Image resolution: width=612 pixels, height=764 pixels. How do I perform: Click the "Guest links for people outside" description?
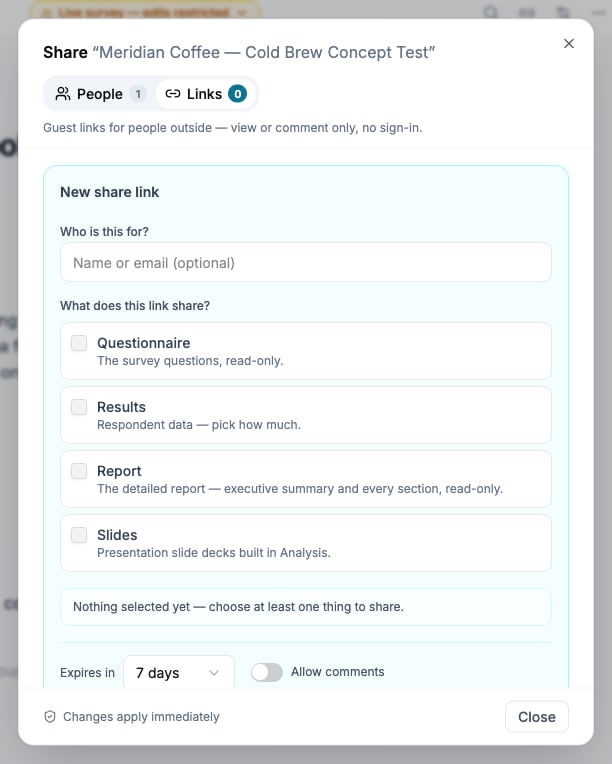232,128
